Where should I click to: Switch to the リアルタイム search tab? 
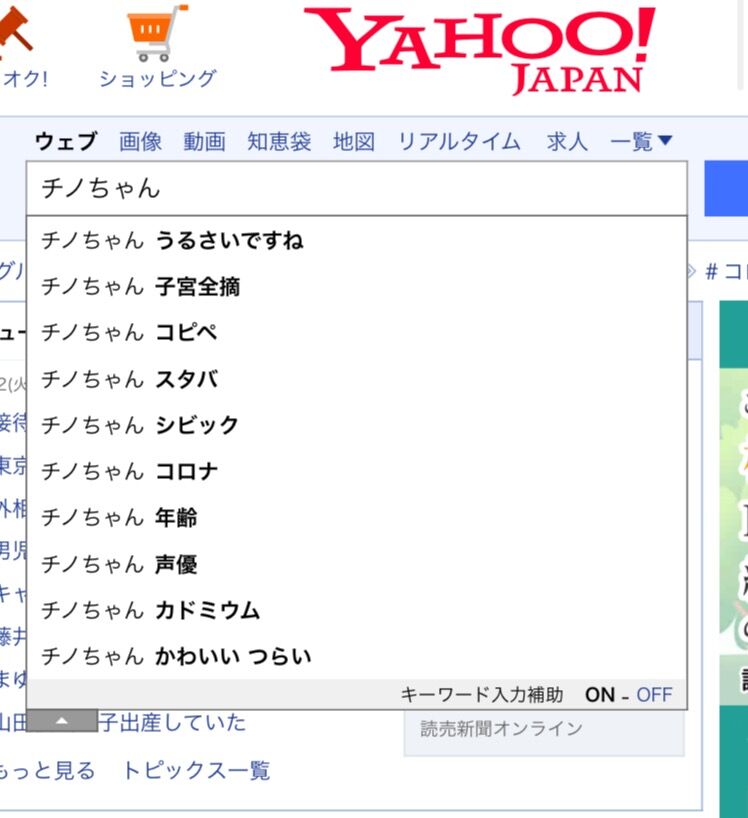tap(460, 141)
